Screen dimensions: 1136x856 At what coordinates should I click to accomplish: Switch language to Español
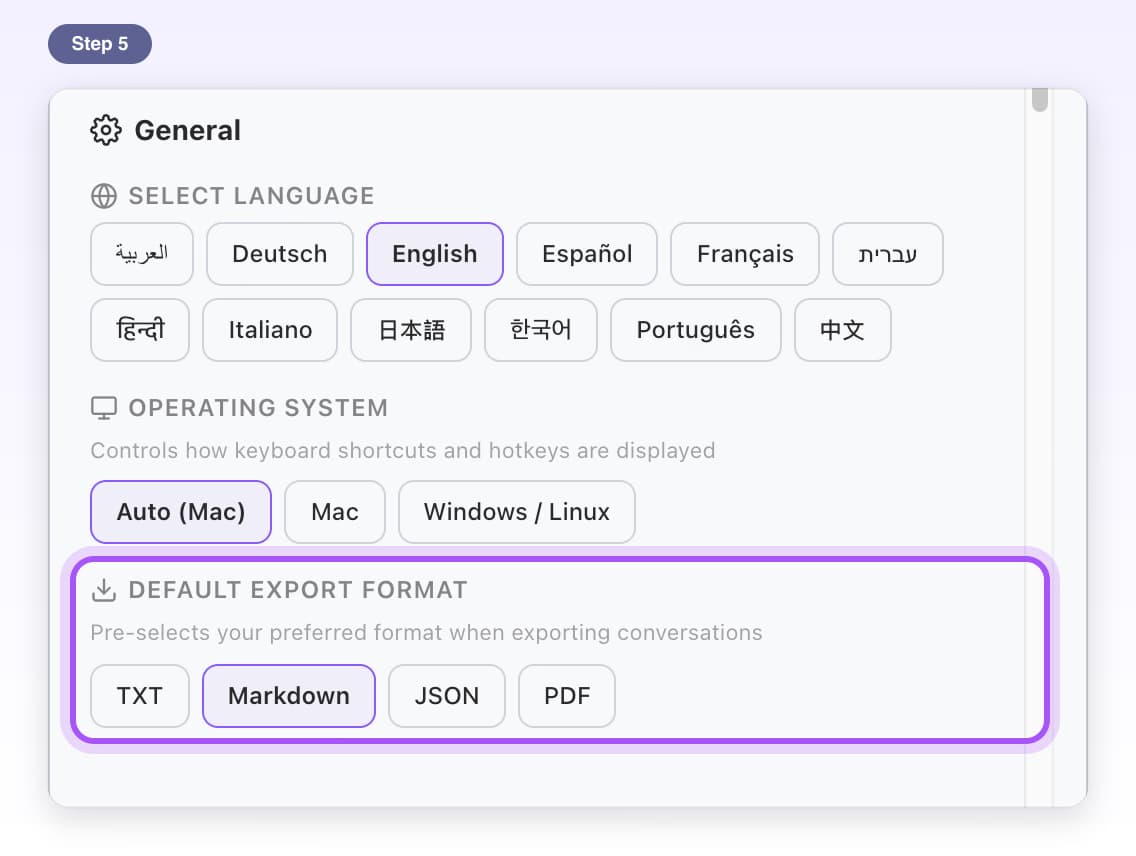[x=587, y=254]
